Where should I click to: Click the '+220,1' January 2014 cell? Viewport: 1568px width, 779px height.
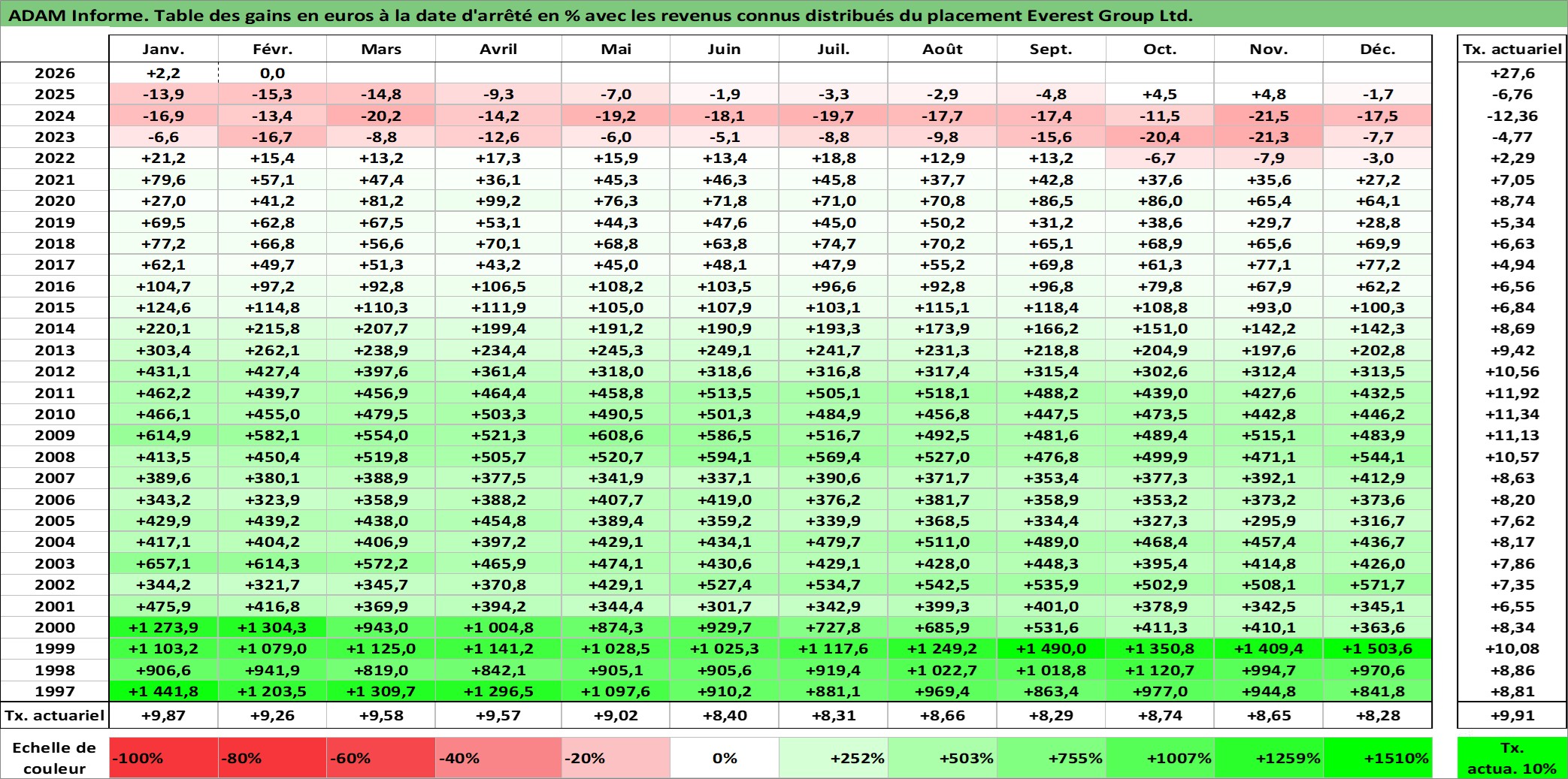[x=164, y=328]
